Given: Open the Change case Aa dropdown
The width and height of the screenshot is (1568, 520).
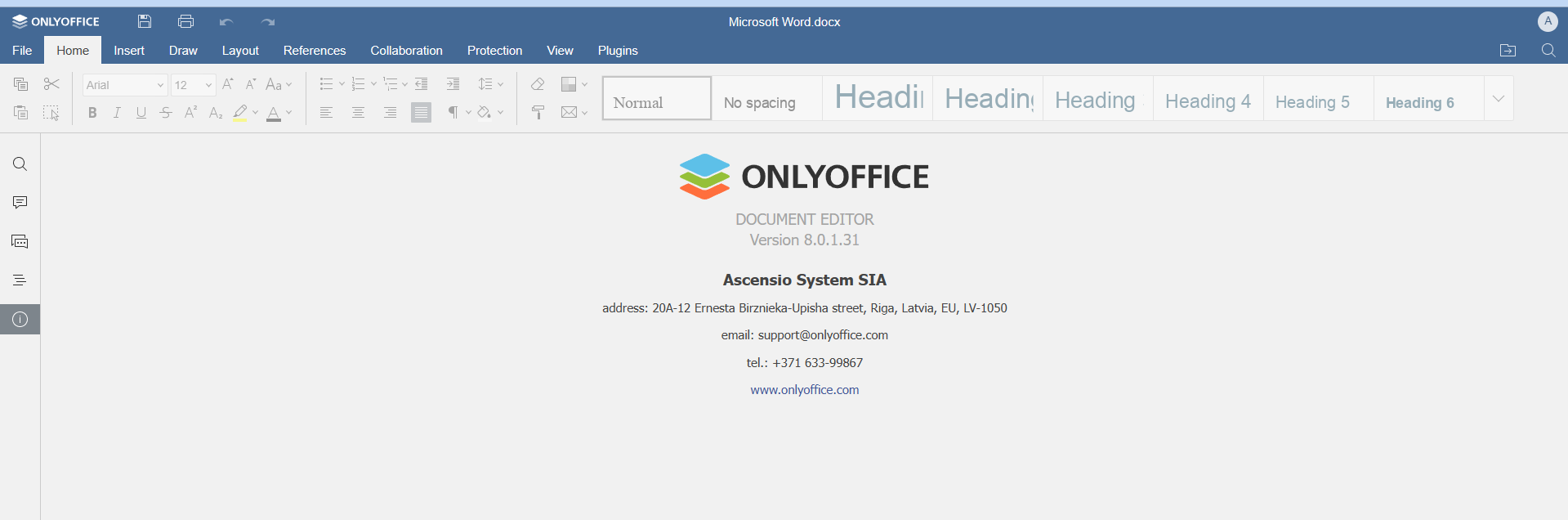Looking at the screenshot, I should point(279,84).
